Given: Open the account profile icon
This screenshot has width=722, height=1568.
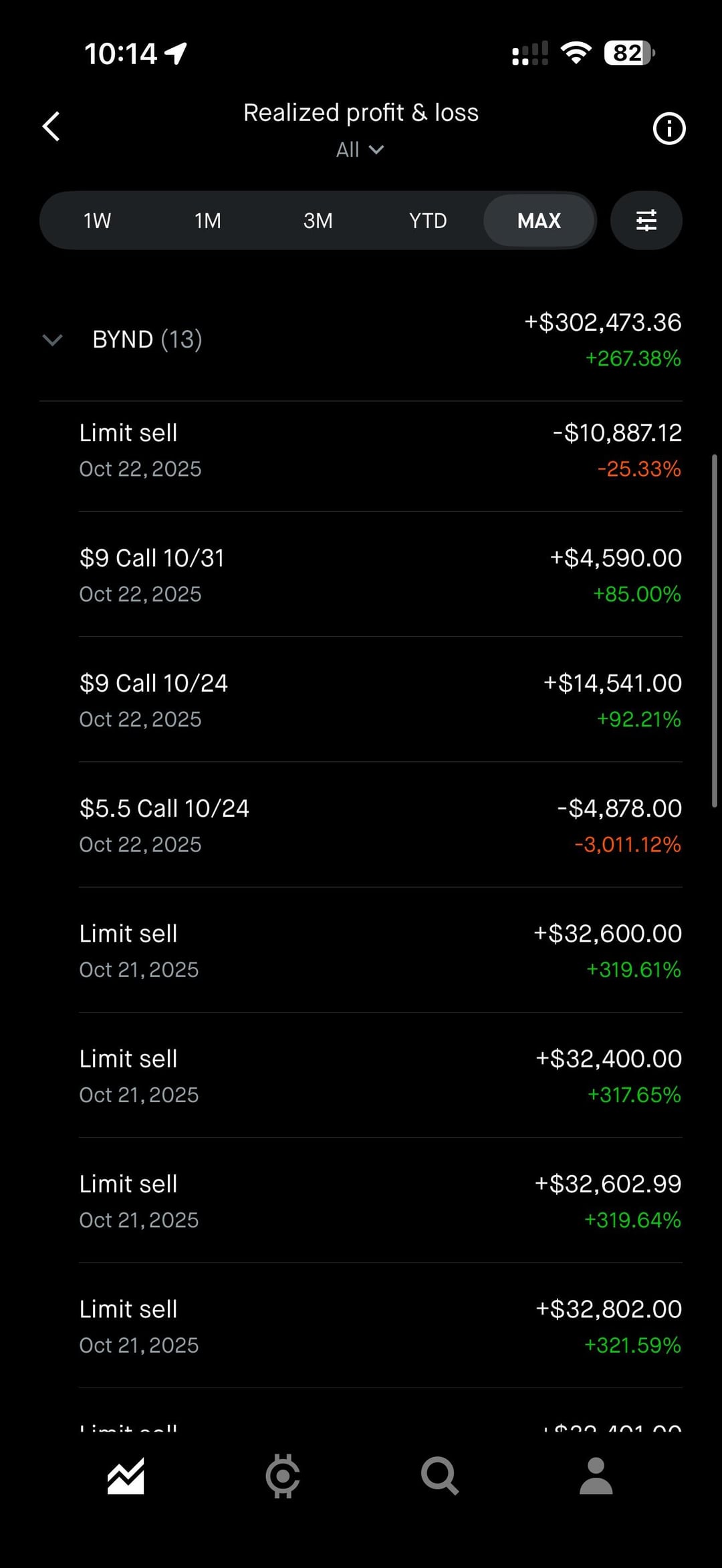Looking at the screenshot, I should 596,1476.
